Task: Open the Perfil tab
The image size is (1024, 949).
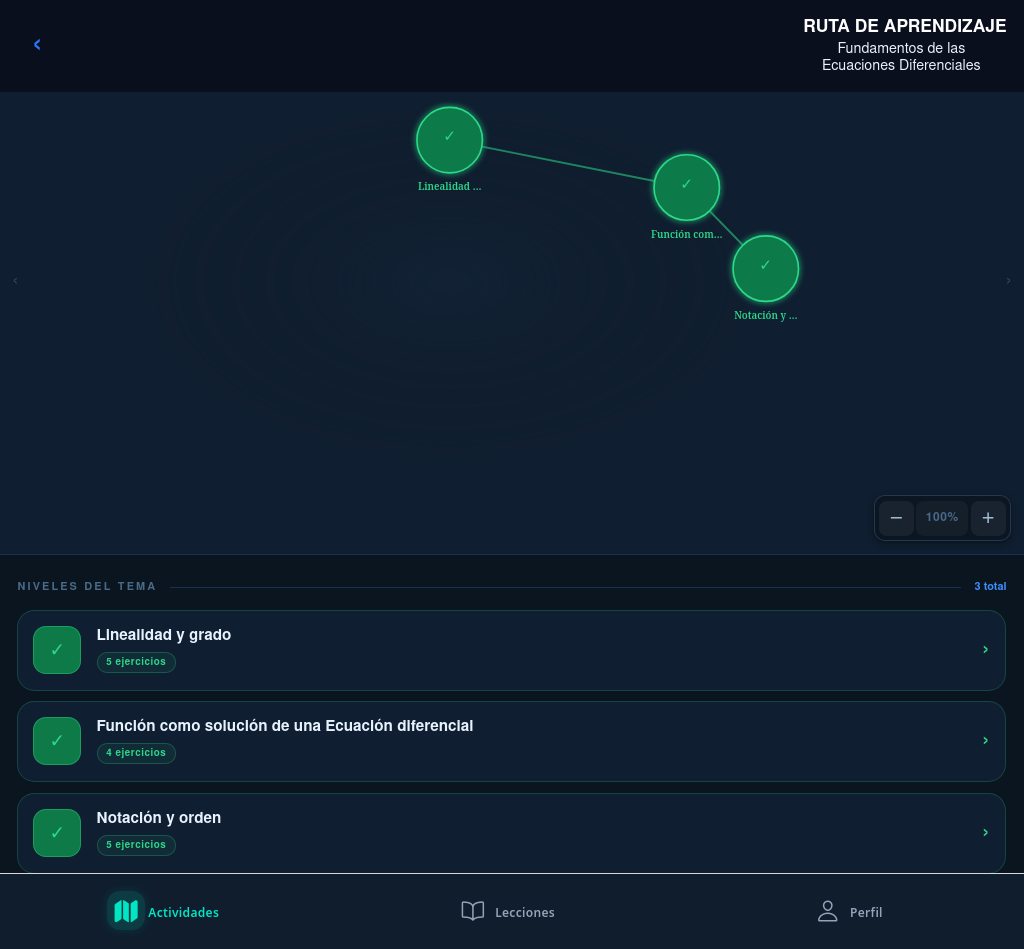Action: 865,912
